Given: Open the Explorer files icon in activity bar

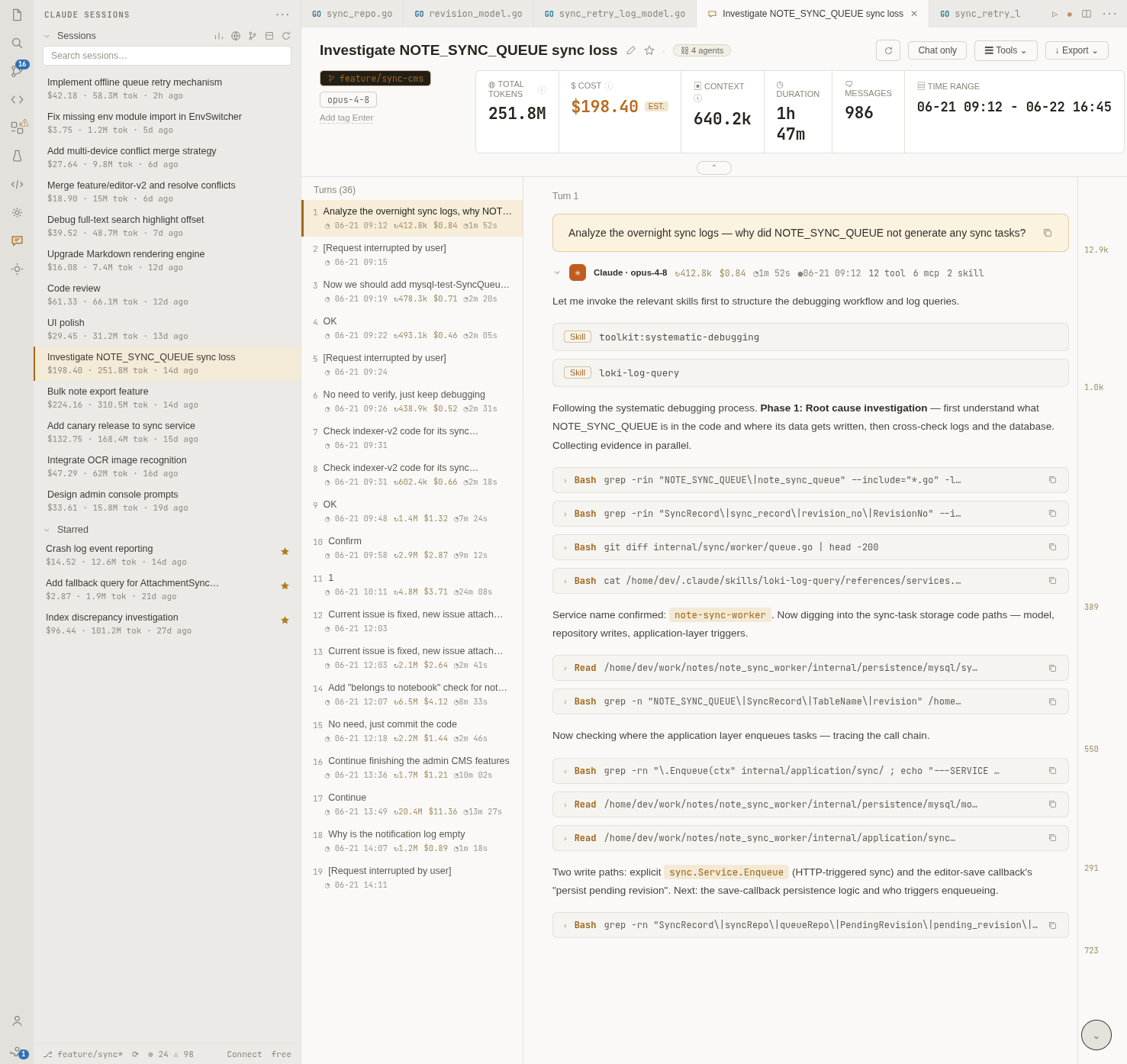Looking at the screenshot, I should (x=17, y=15).
